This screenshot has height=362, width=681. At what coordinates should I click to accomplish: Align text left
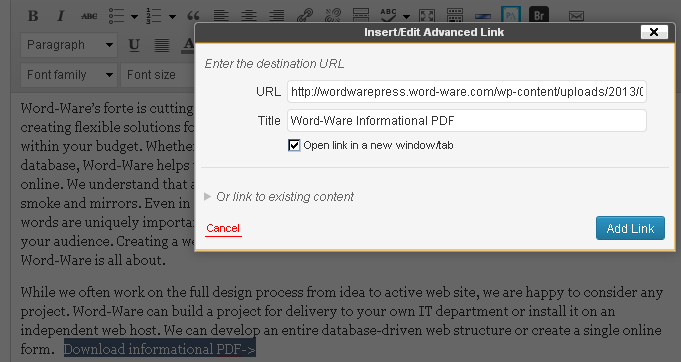[x=221, y=16]
